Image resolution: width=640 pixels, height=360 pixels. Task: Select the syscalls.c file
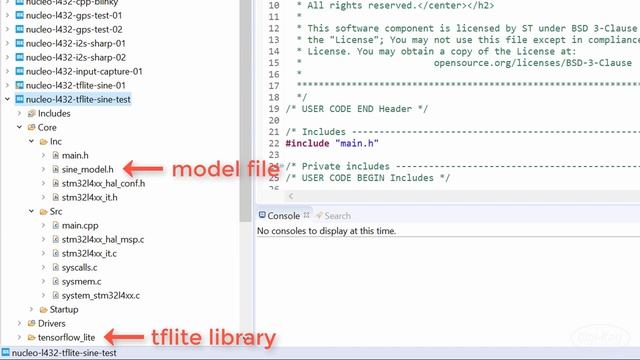click(80, 268)
